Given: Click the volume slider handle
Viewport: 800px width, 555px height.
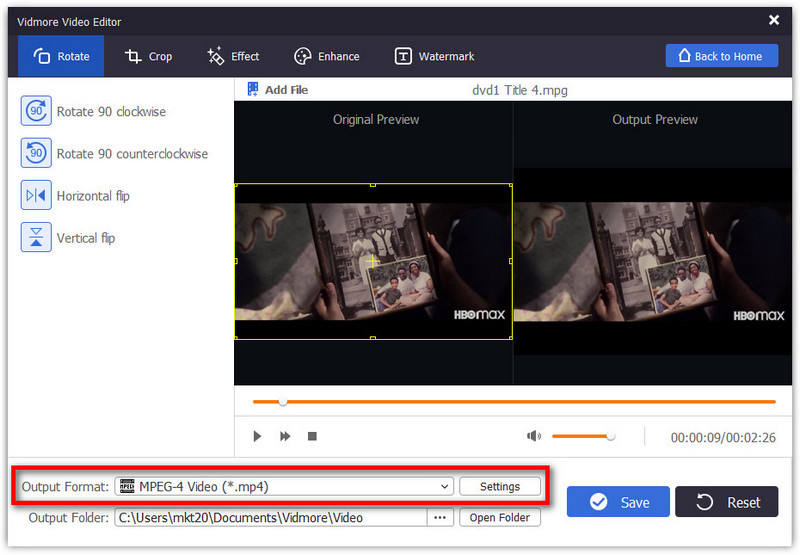Looking at the screenshot, I should tap(610, 436).
